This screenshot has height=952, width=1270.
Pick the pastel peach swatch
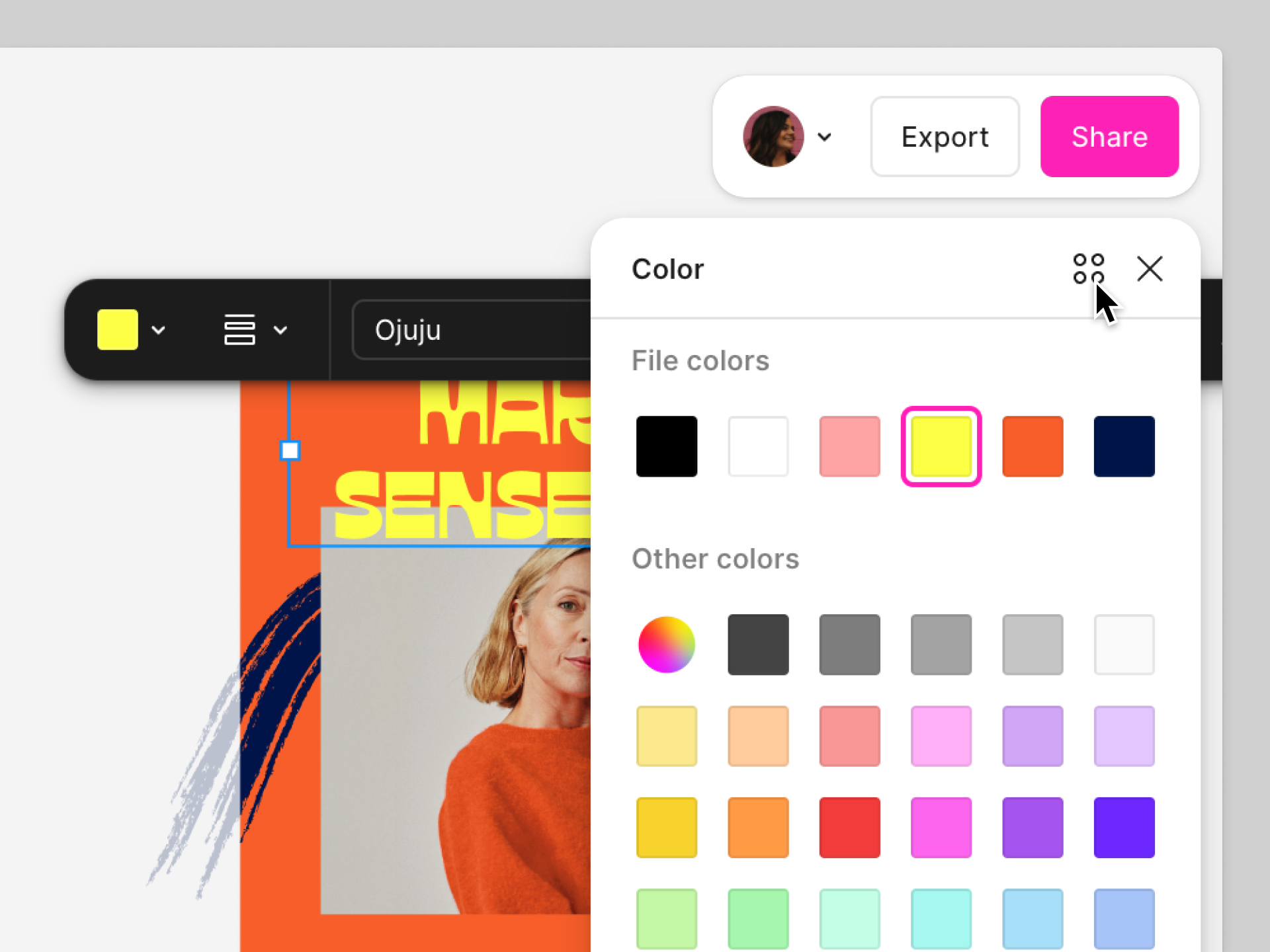tap(758, 736)
